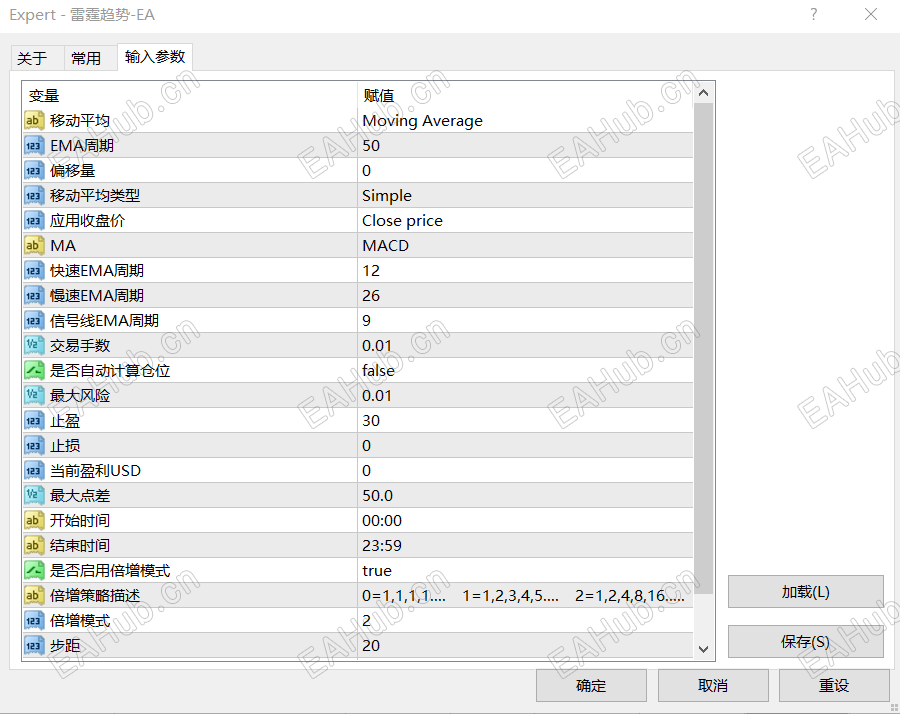Screen dimensions: 900x714
Task: Select the Simple value of 移动平均类型
Action: click(x=387, y=196)
